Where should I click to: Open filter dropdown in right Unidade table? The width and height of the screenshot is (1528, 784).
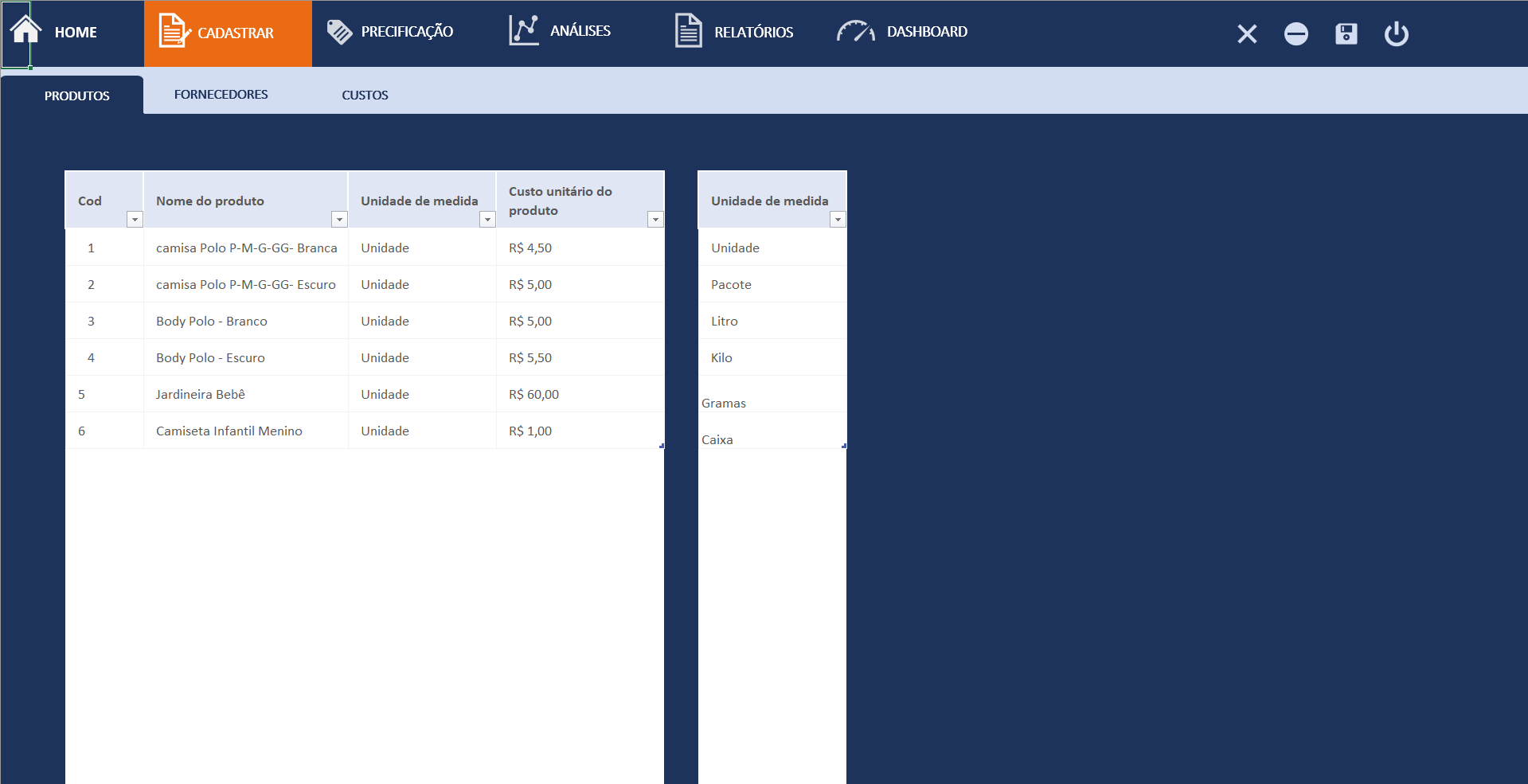point(838,220)
